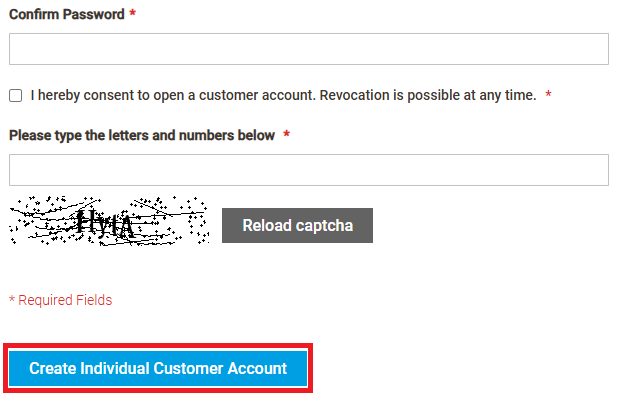Click asterisk before "Required Fields" note

[12, 300]
